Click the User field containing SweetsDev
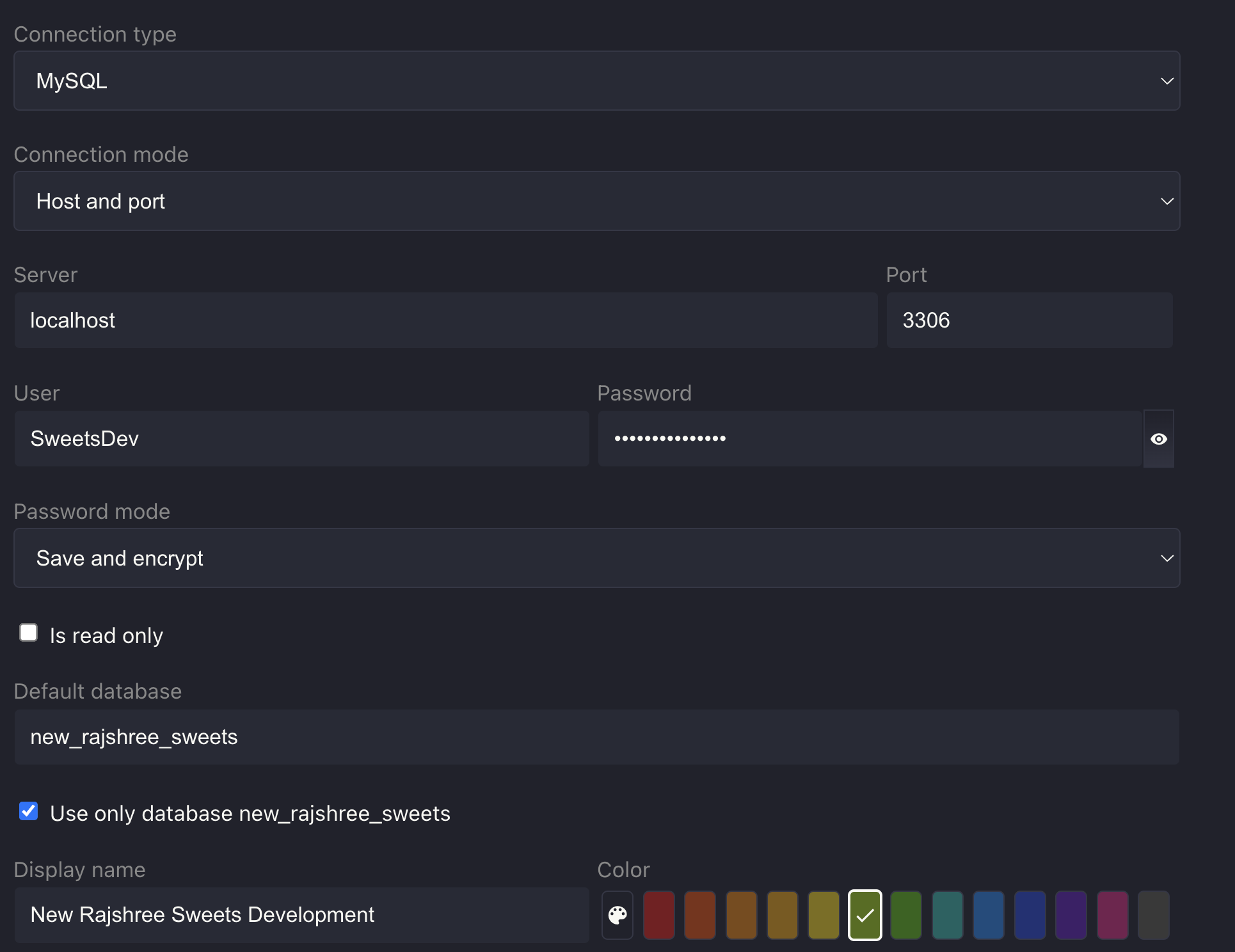 tap(301, 439)
